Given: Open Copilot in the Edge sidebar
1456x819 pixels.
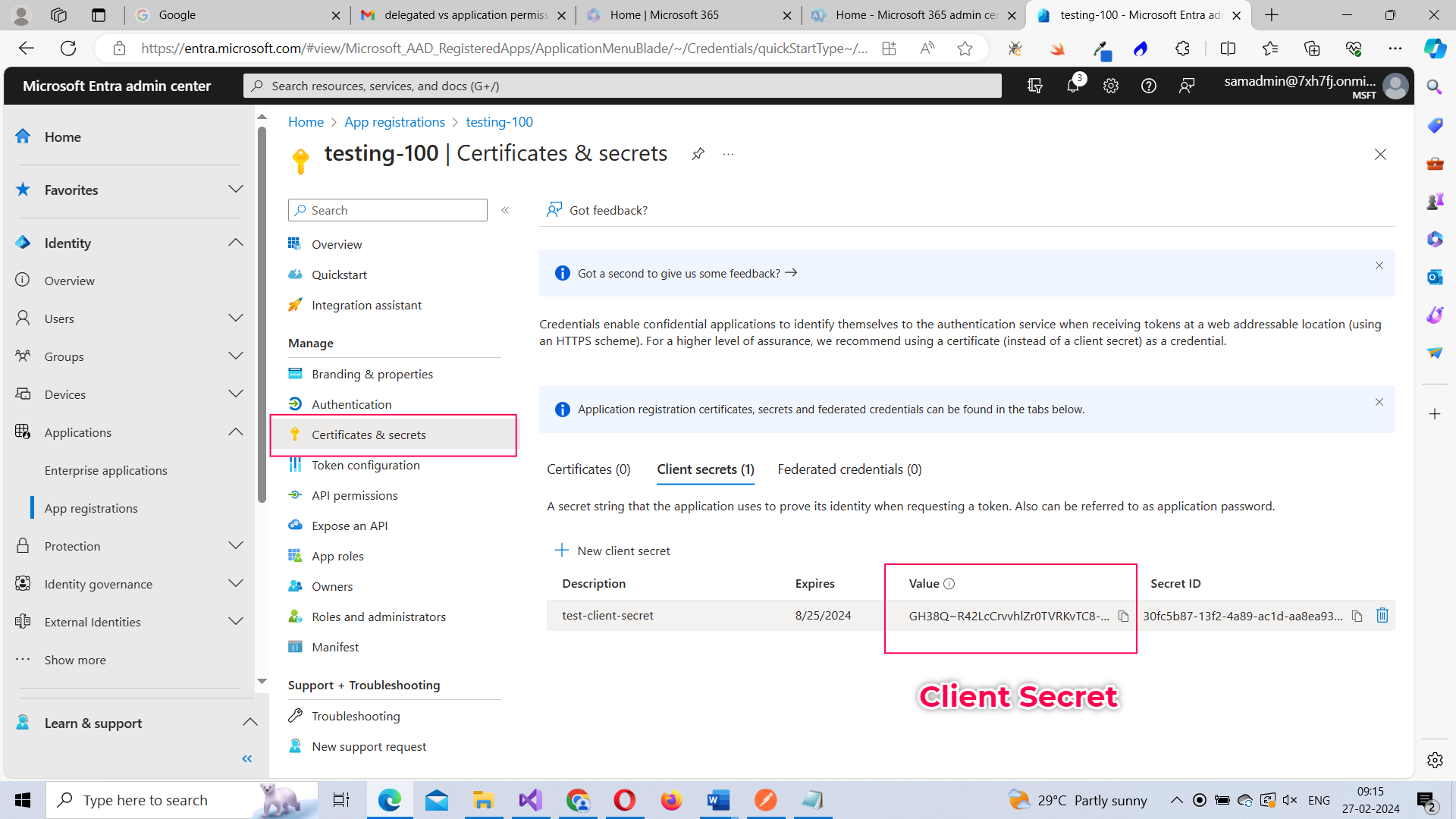Looking at the screenshot, I should pyautogui.click(x=1434, y=48).
